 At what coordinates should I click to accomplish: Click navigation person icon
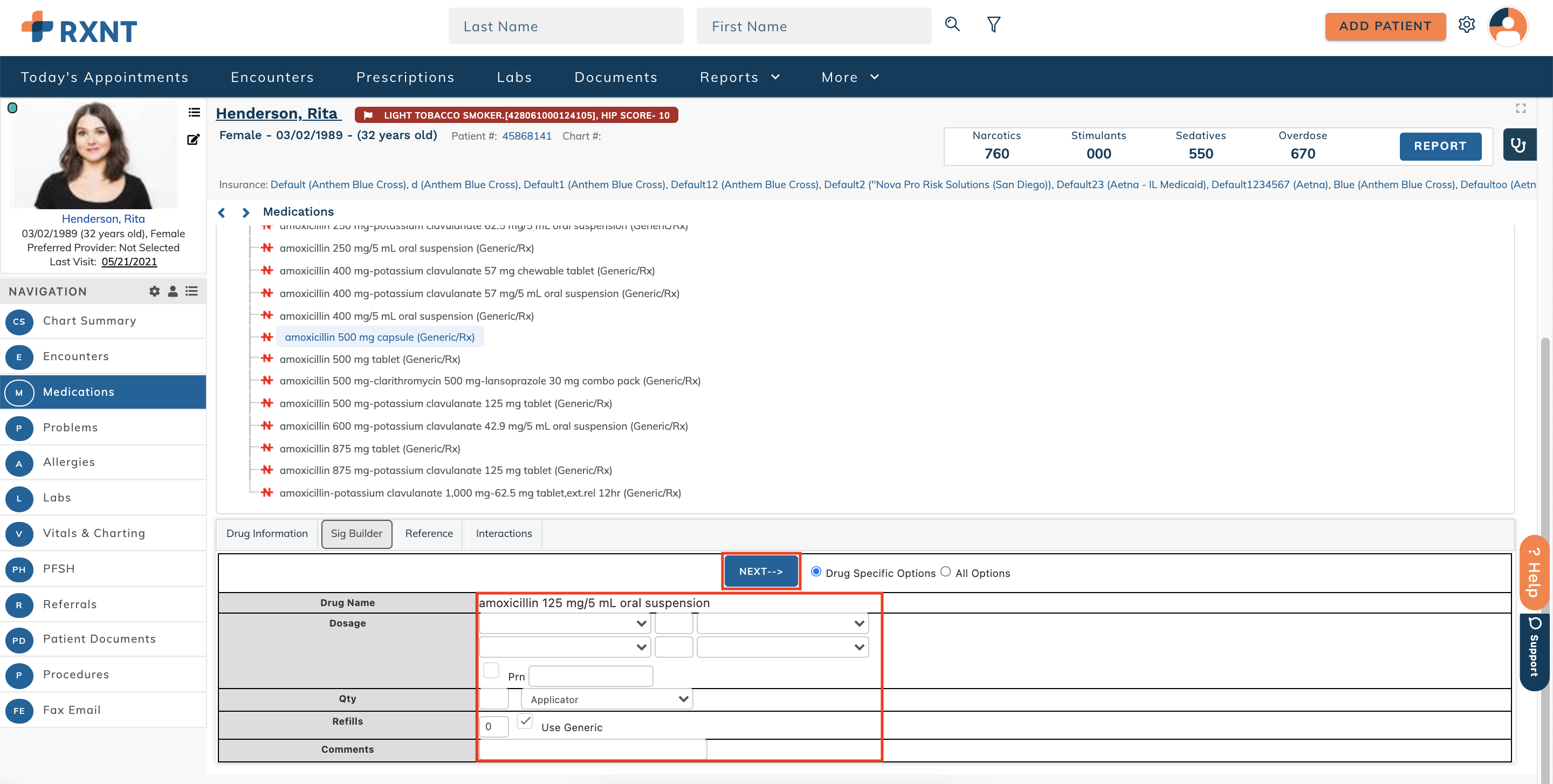point(173,291)
